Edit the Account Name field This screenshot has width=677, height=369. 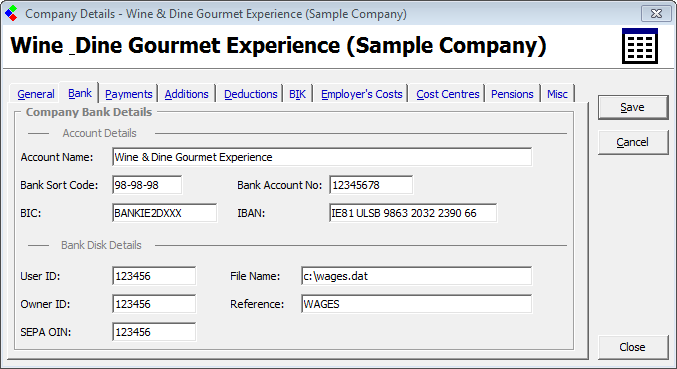pyautogui.click(x=322, y=157)
